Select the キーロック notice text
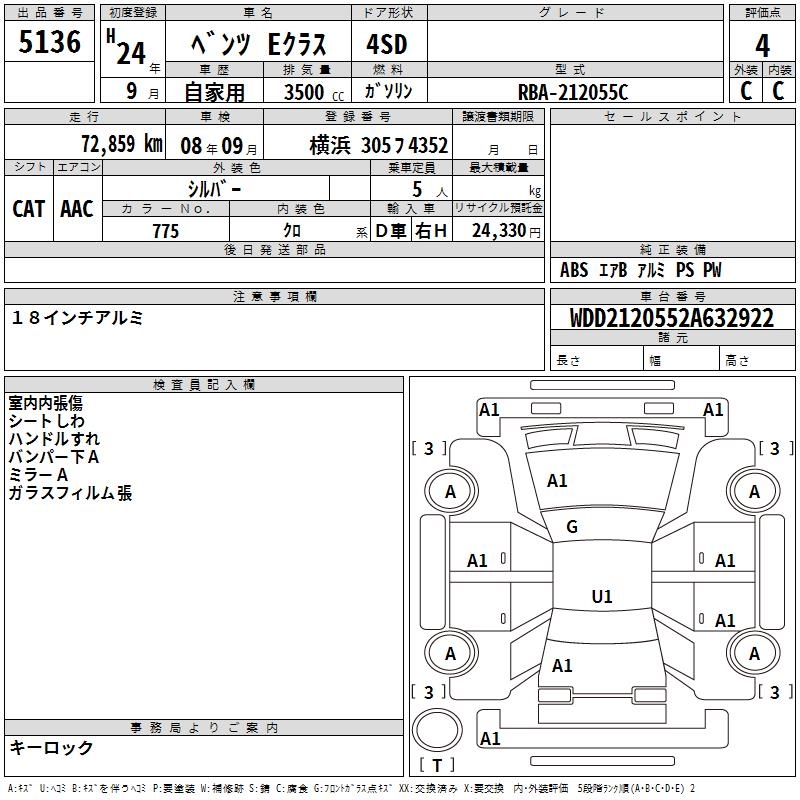Screen dimensions: 800x800 [51, 748]
